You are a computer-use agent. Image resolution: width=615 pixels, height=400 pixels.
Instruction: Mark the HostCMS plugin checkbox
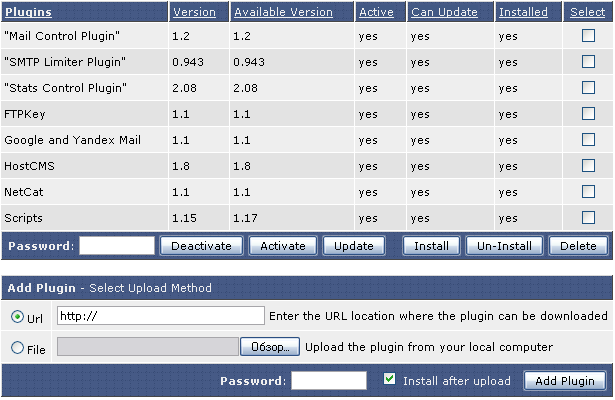coord(588,166)
